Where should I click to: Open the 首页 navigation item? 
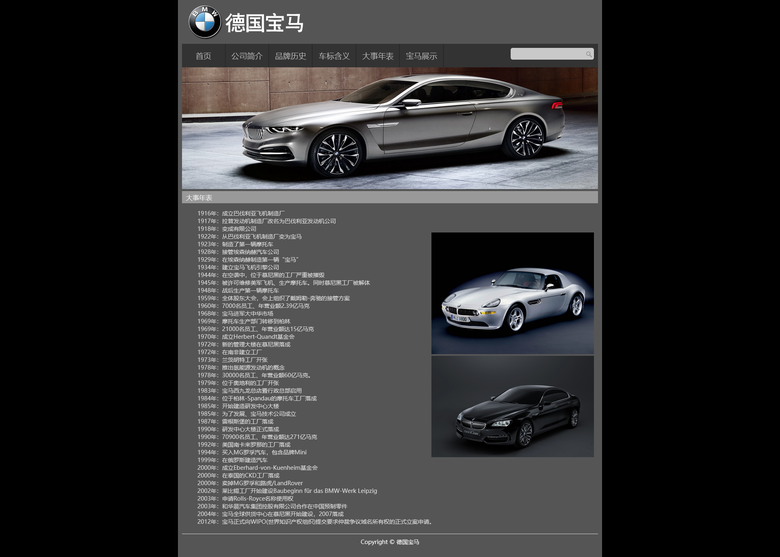click(203, 56)
